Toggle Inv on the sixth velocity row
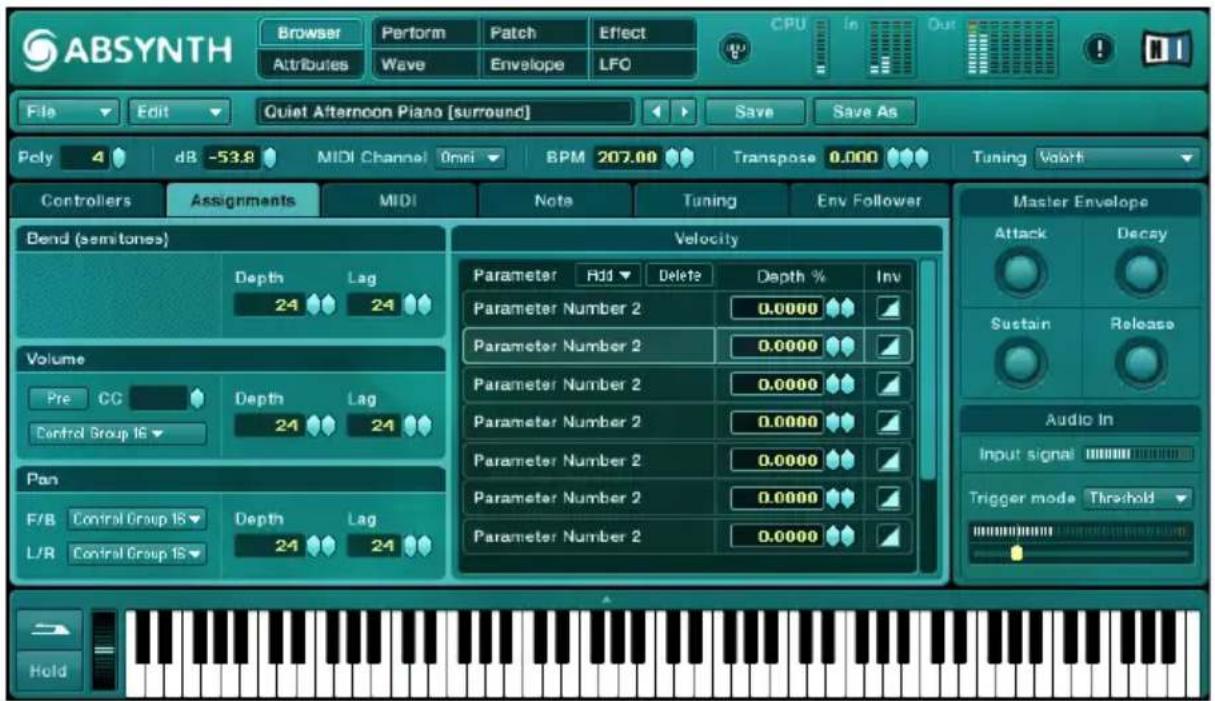Image resolution: width=1215 pixels, height=701 pixels. (x=888, y=499)
